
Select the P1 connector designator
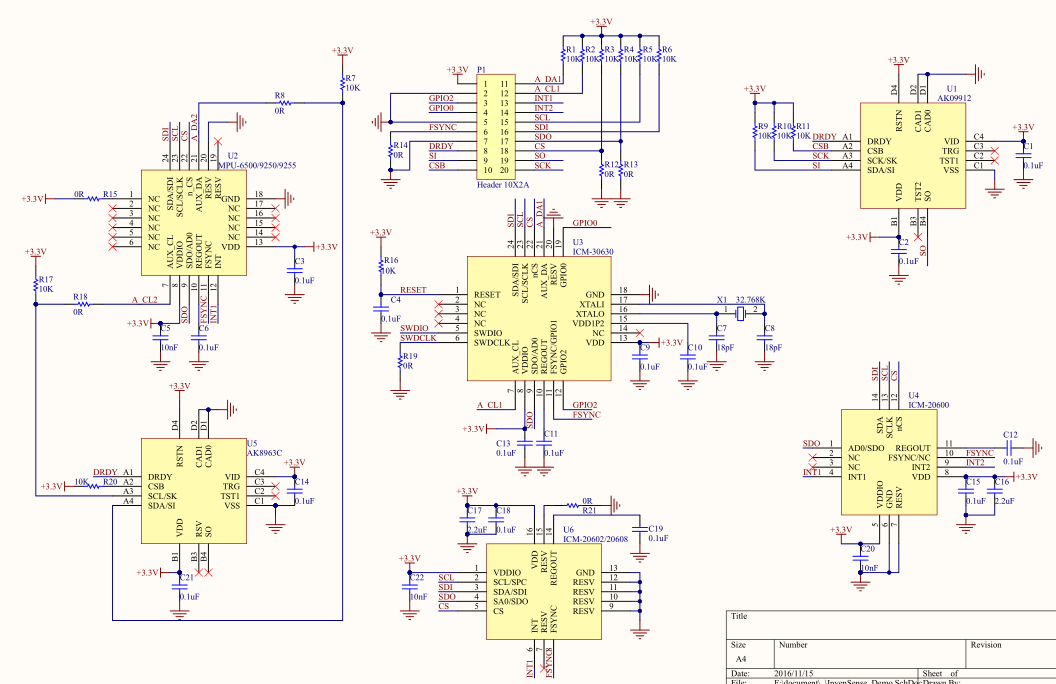pyautogui.click(x=481, y=69)
